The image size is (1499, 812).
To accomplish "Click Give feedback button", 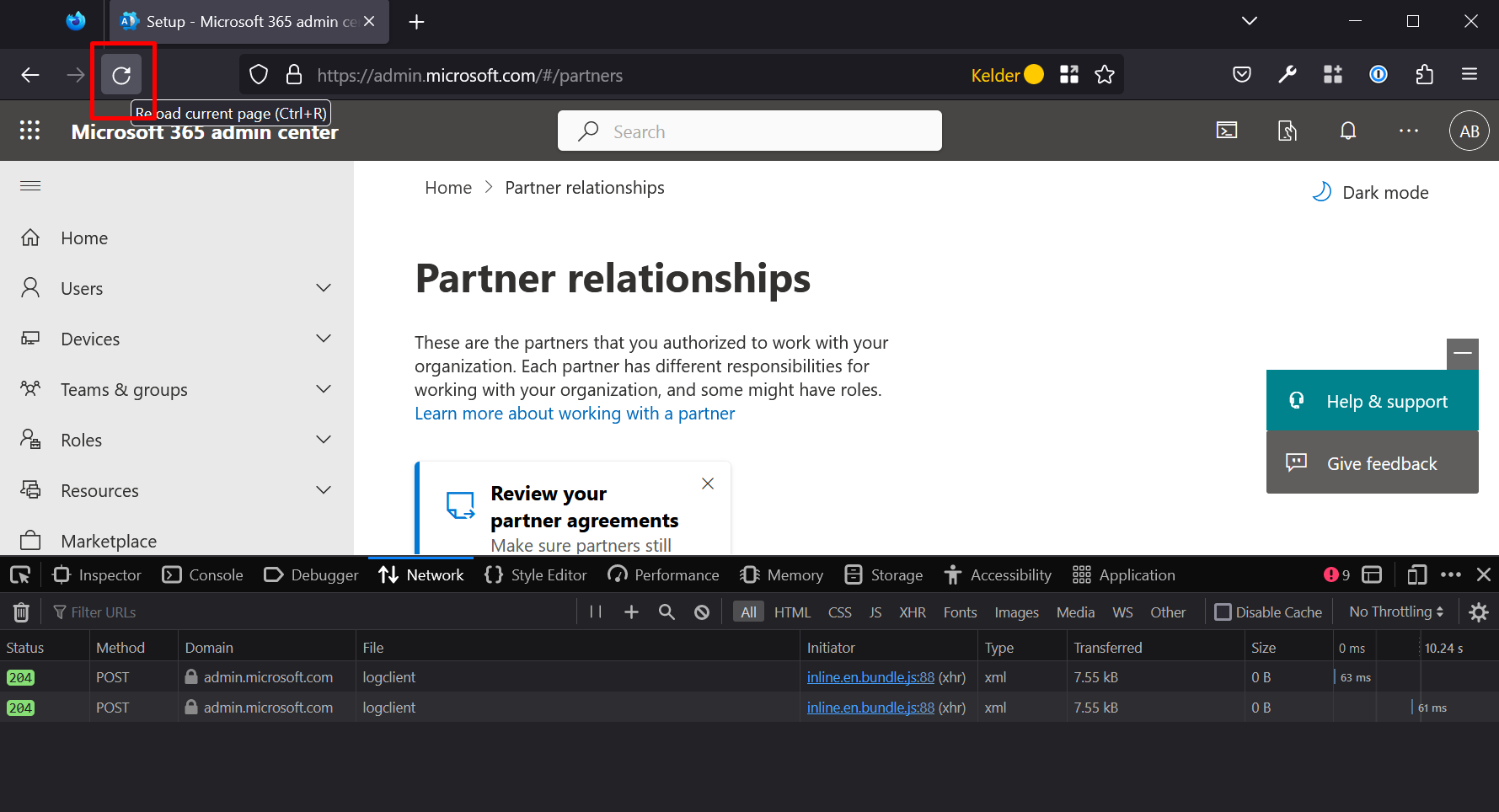I will coord(1373,463).
